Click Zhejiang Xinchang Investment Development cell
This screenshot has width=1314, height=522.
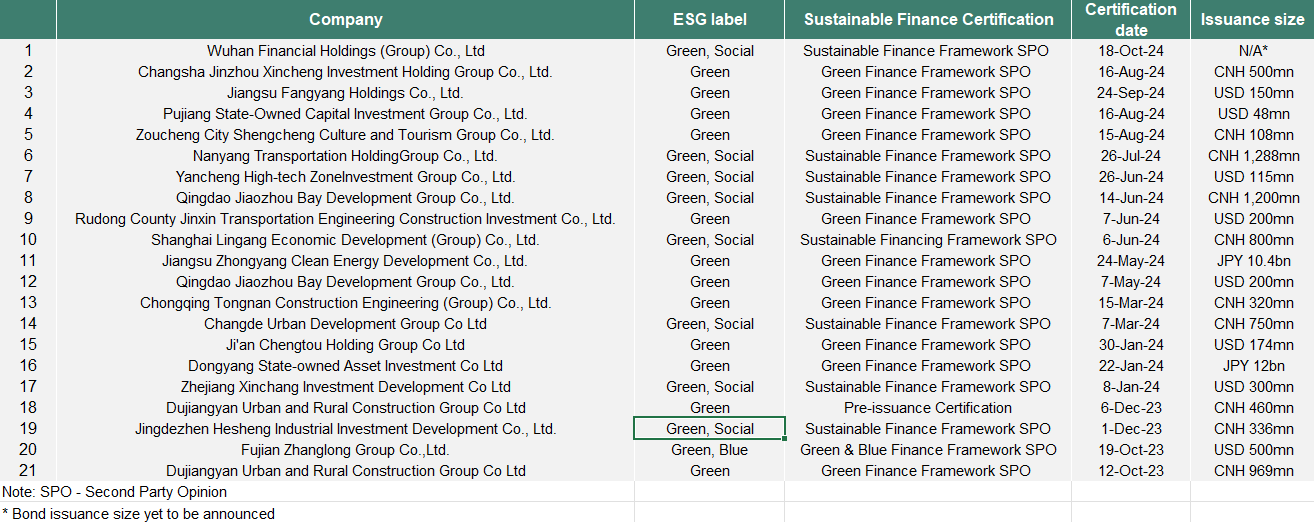[345, 387]
